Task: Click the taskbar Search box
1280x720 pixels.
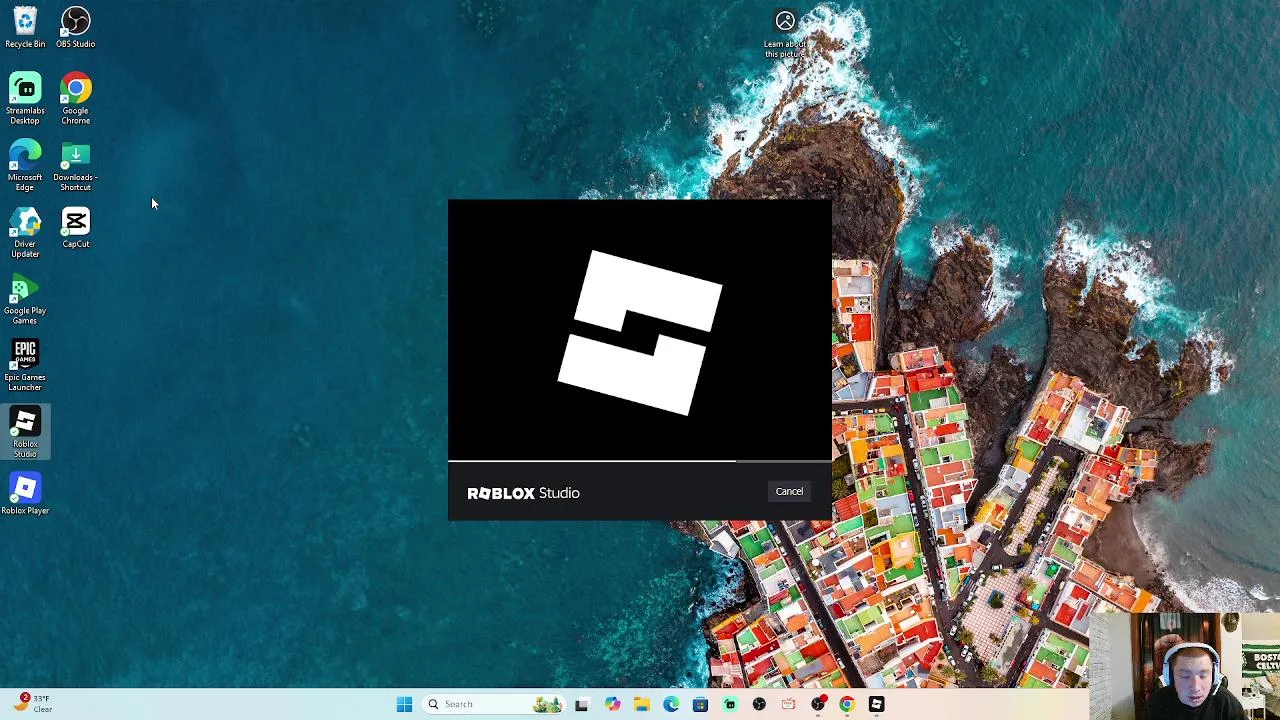Action: pyautogui.click(x=494, y=704)
